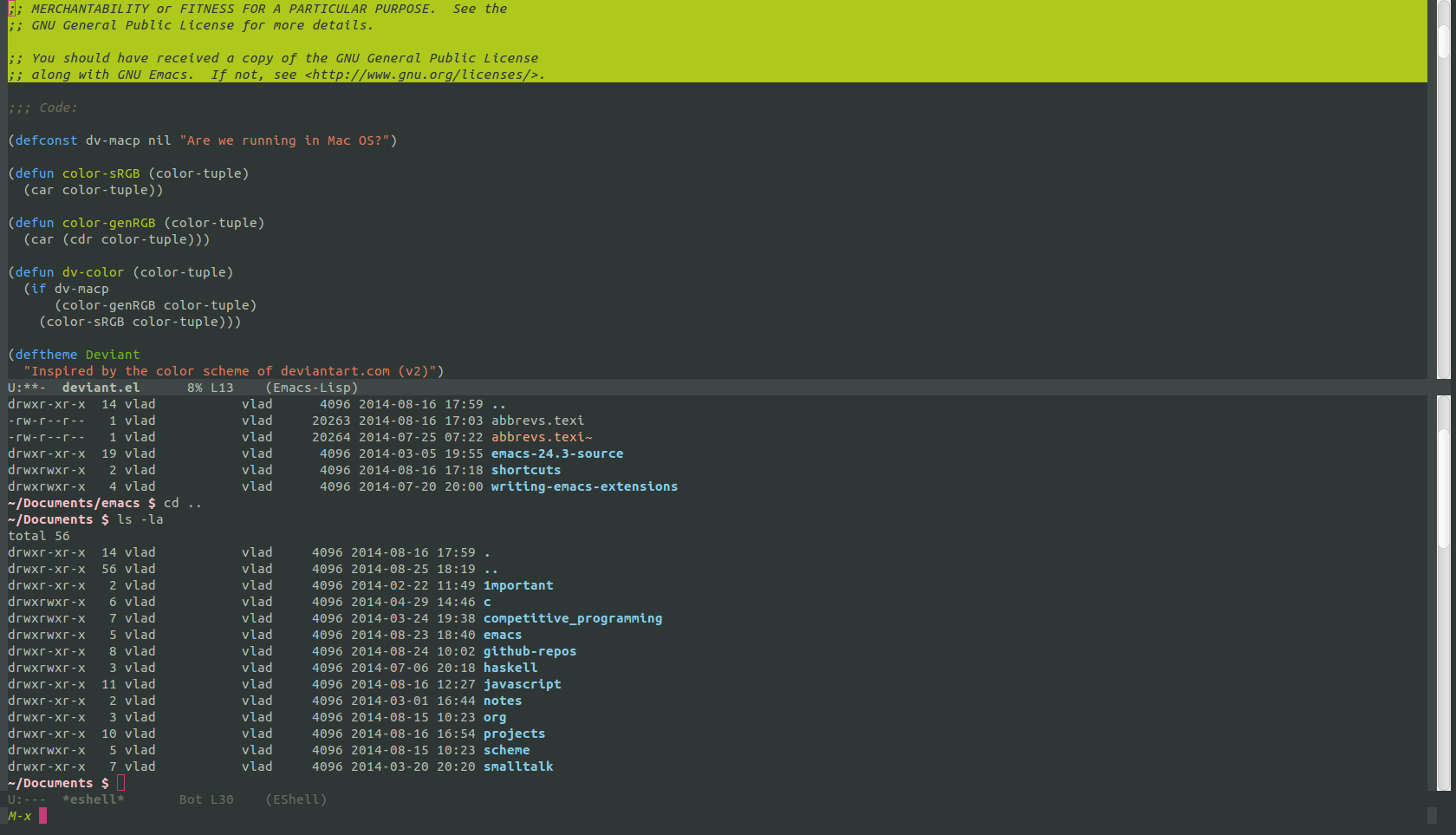Select the abbrevs.texi~ backup file name
This screenshot has width=1456, height=835.
[x=542, y=437]
